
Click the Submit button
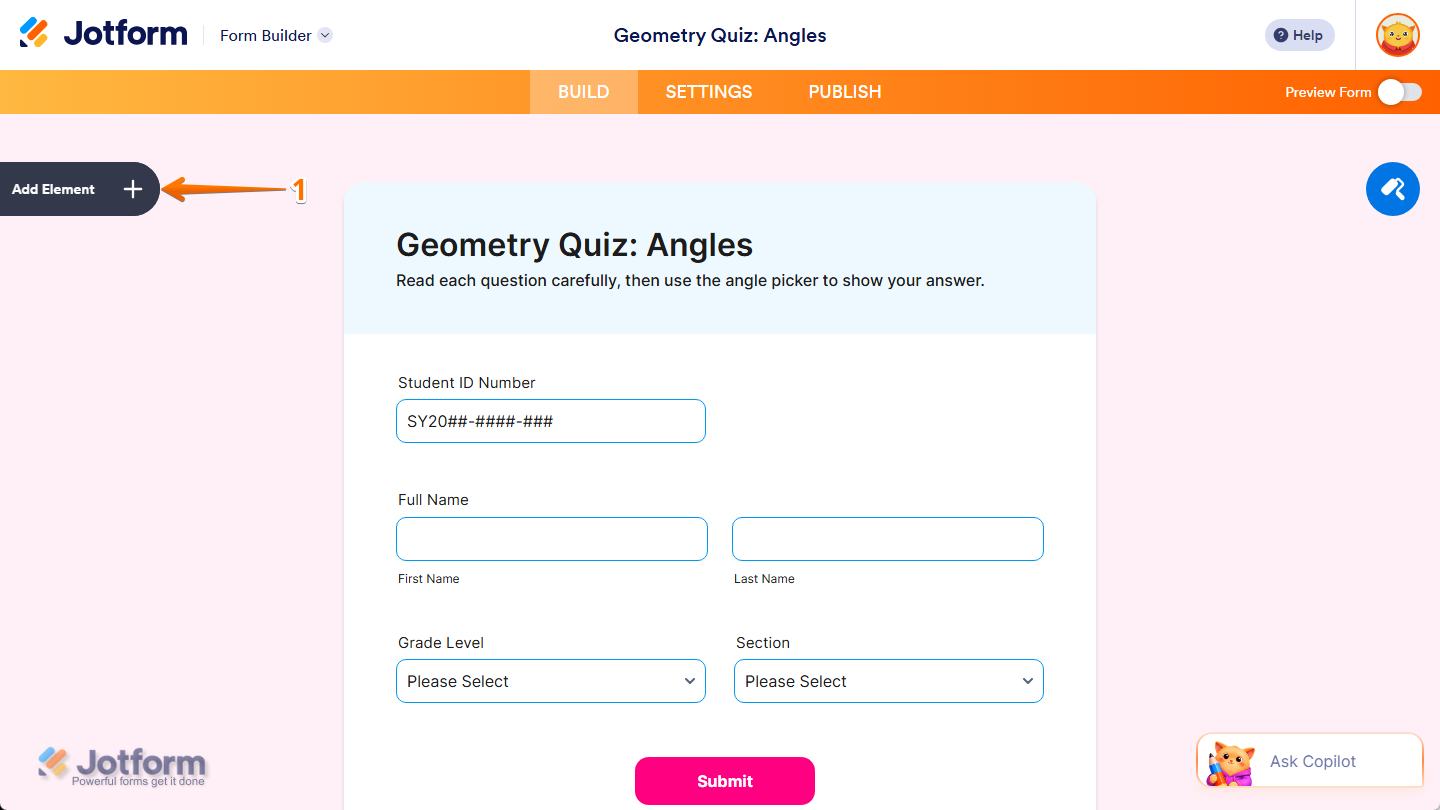724,781
